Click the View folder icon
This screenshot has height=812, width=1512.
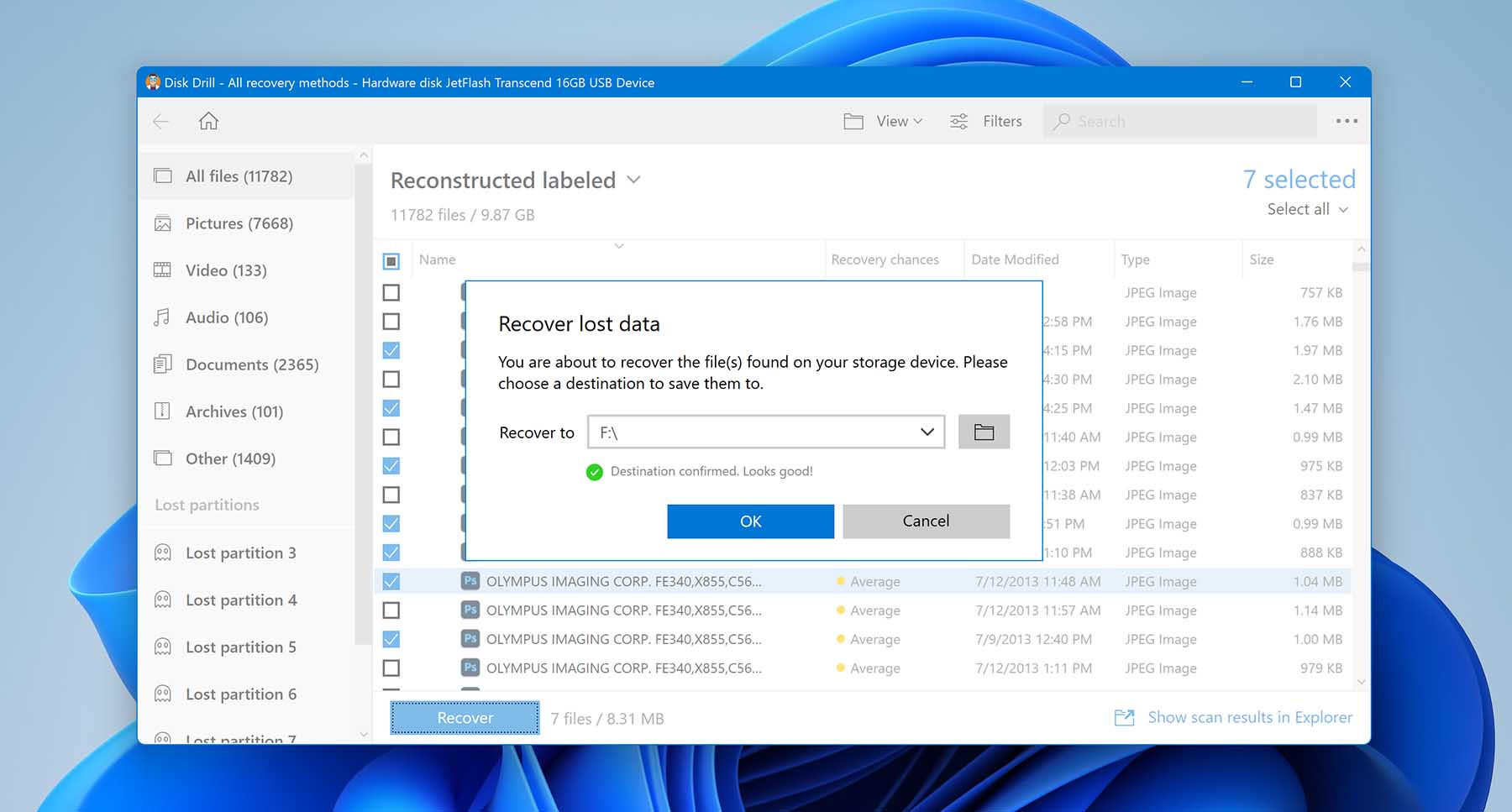click(853, 122)
